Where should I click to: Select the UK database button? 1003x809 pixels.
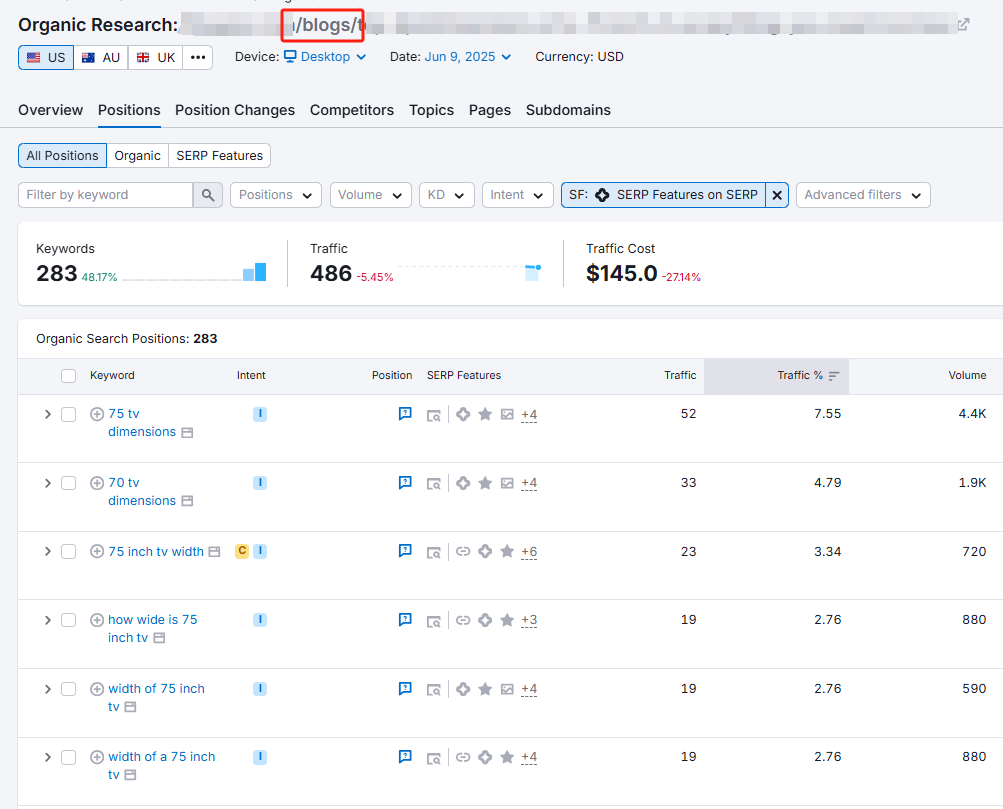coord(156,57)
